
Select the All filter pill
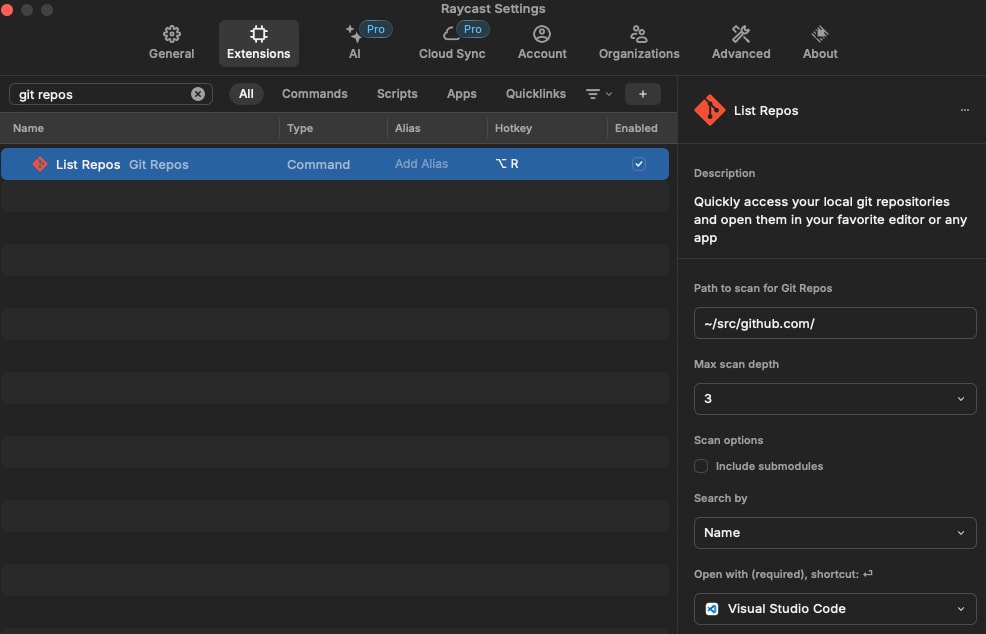coord(246,94)
